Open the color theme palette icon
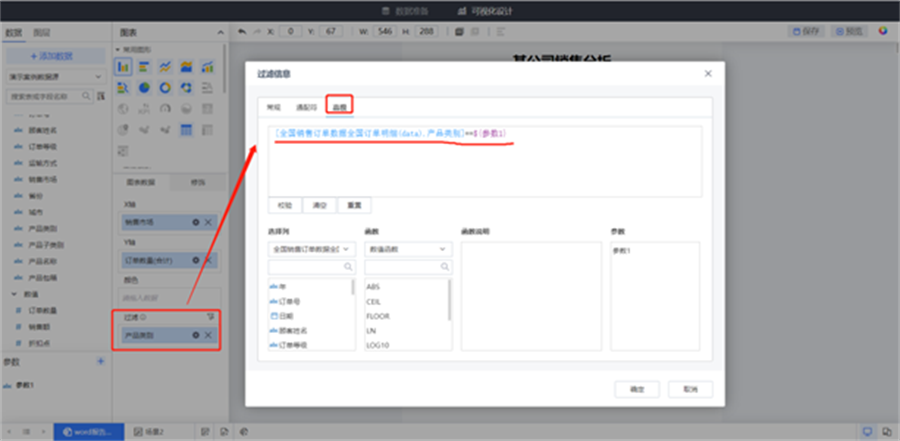The height and width of the screenshot is (441, 900). pos(883,31)
